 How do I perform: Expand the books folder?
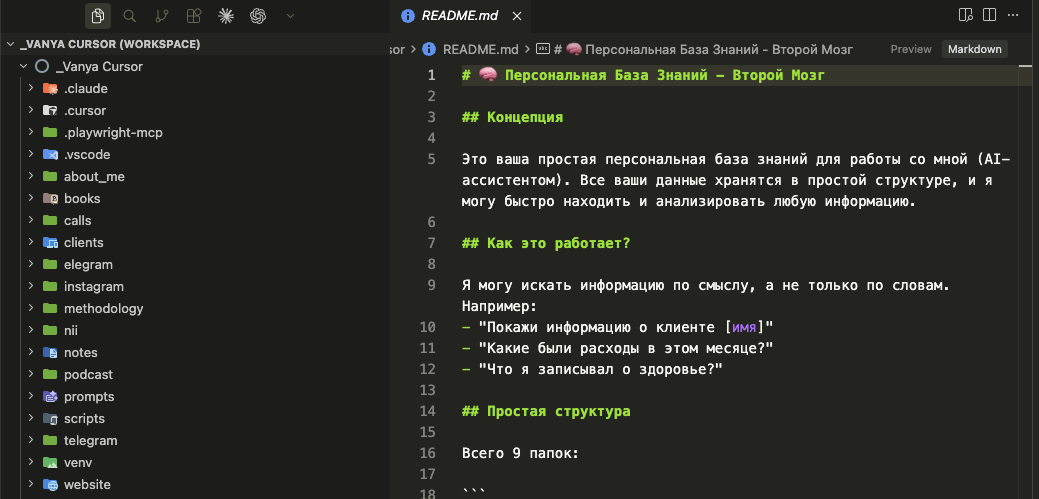[31, 198]
